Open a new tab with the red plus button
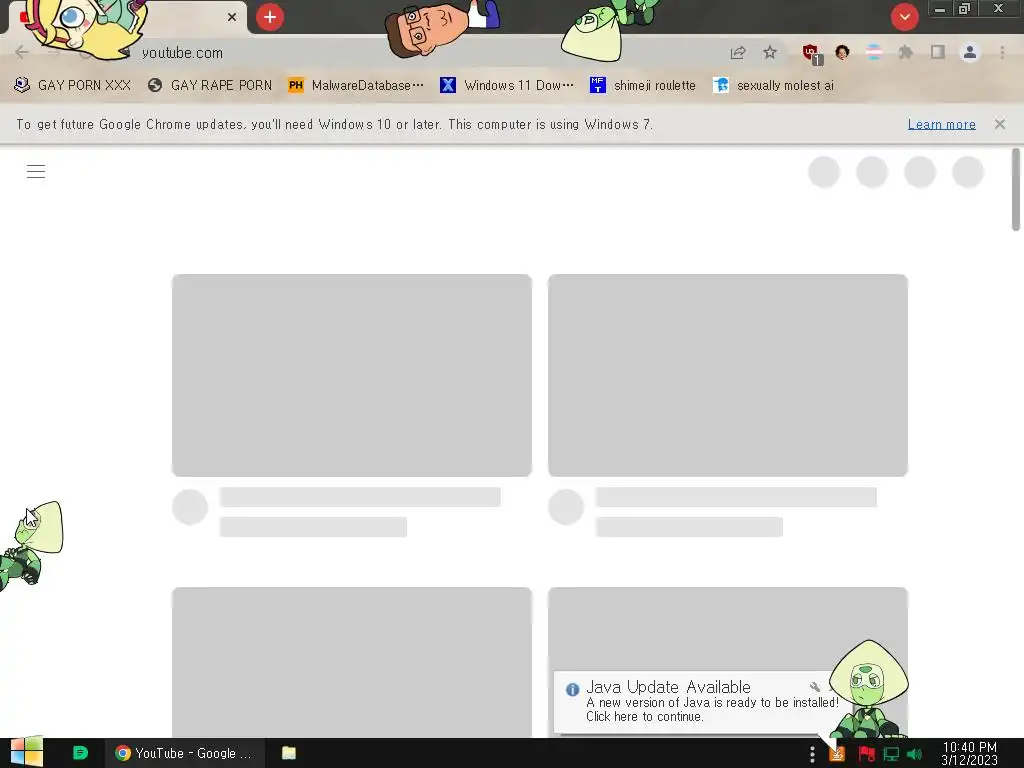 270,17
